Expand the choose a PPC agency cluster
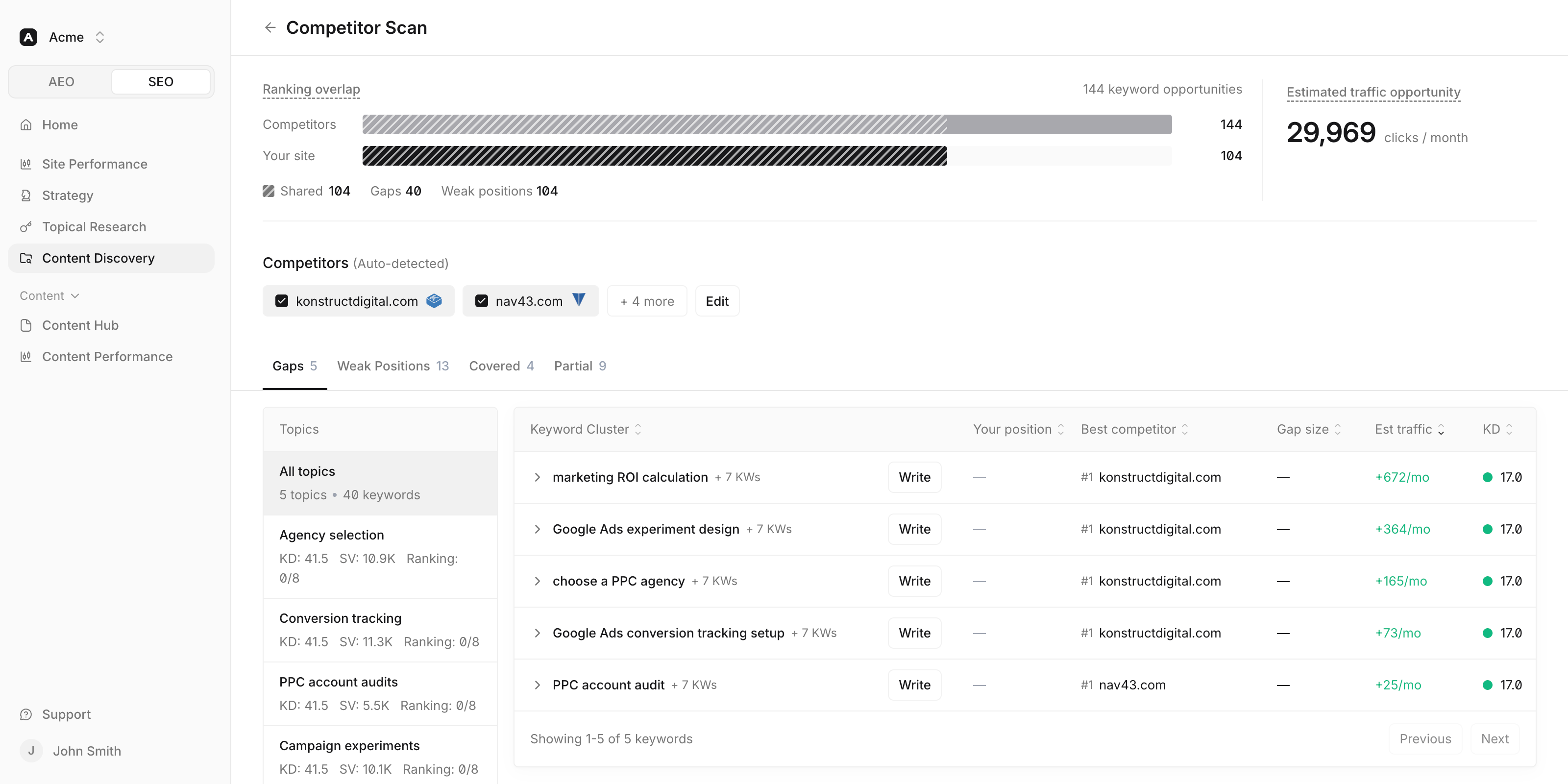This screenshot has width=1568, height=784. click(x=537, y=581)
